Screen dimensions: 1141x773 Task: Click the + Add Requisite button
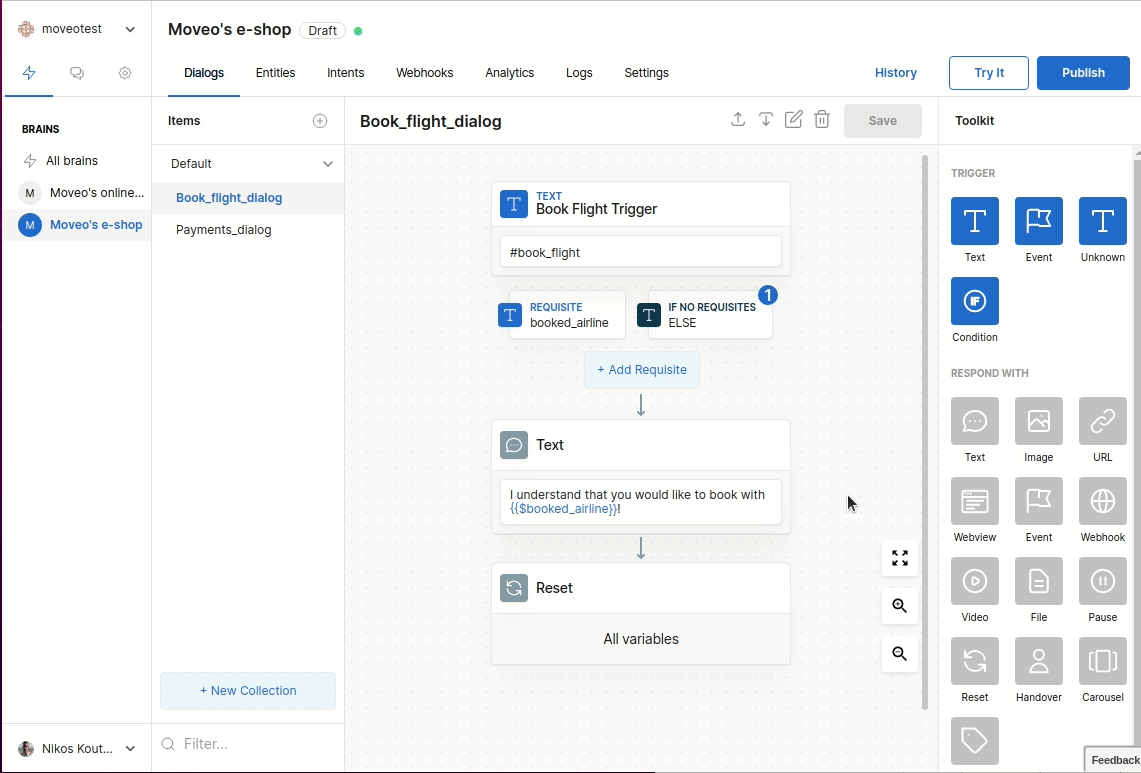coord(642,370)
